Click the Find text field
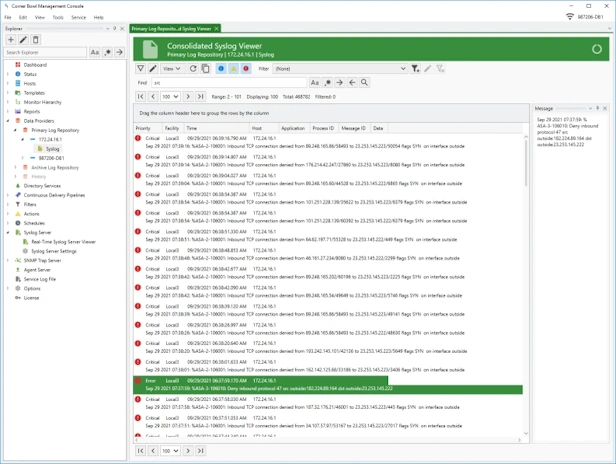 tap(229, 83)
